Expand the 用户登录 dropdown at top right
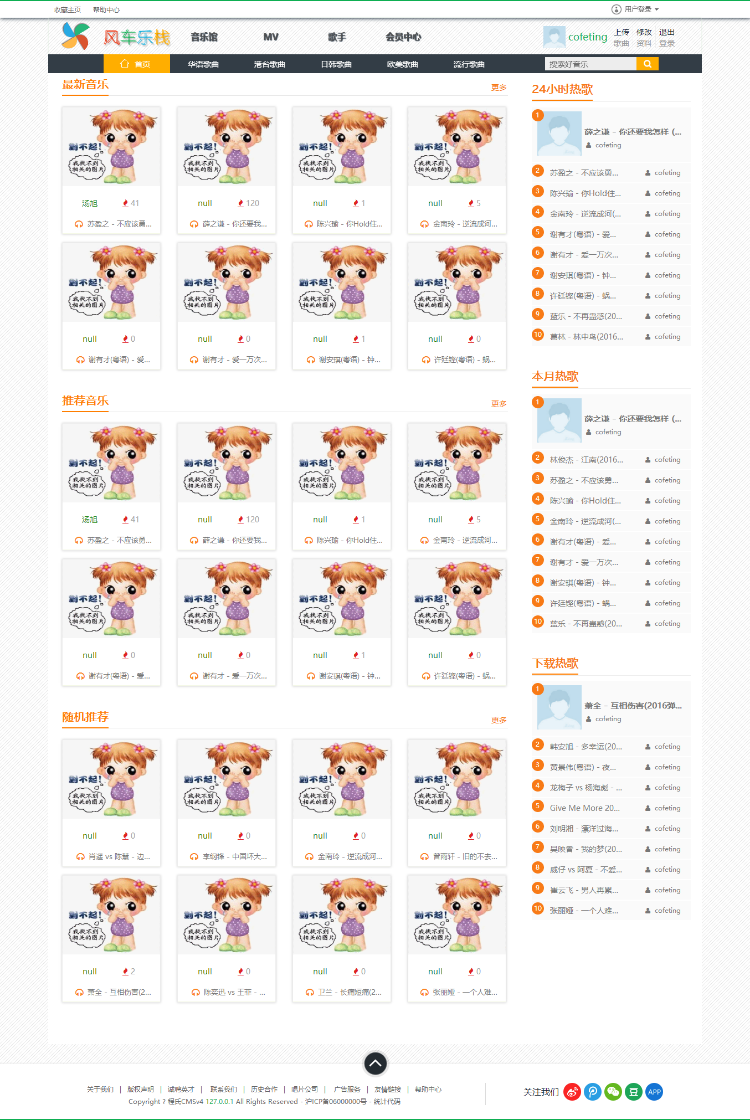Screen dimensions: 750x1120 pos(635,9)
